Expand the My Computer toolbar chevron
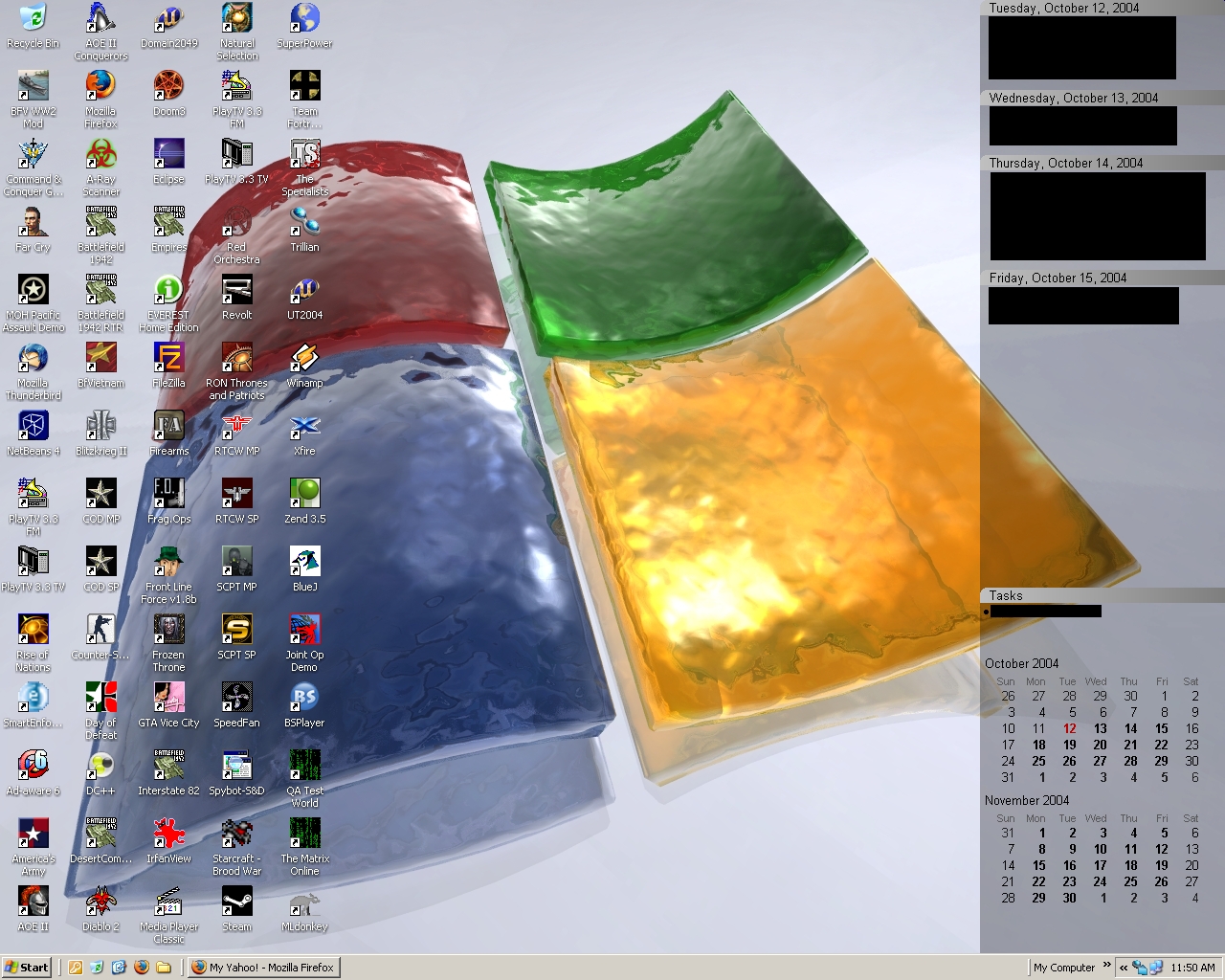 click(1107, 965)
